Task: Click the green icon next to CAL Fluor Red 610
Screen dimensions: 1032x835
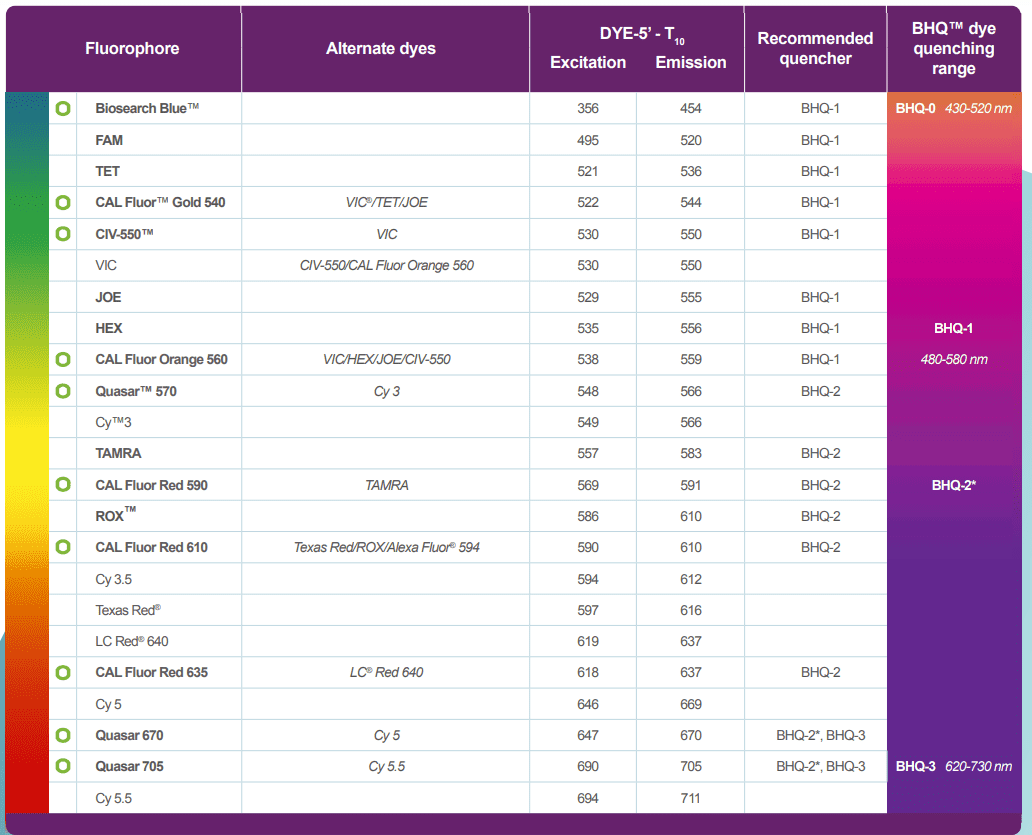Action: 63,547
